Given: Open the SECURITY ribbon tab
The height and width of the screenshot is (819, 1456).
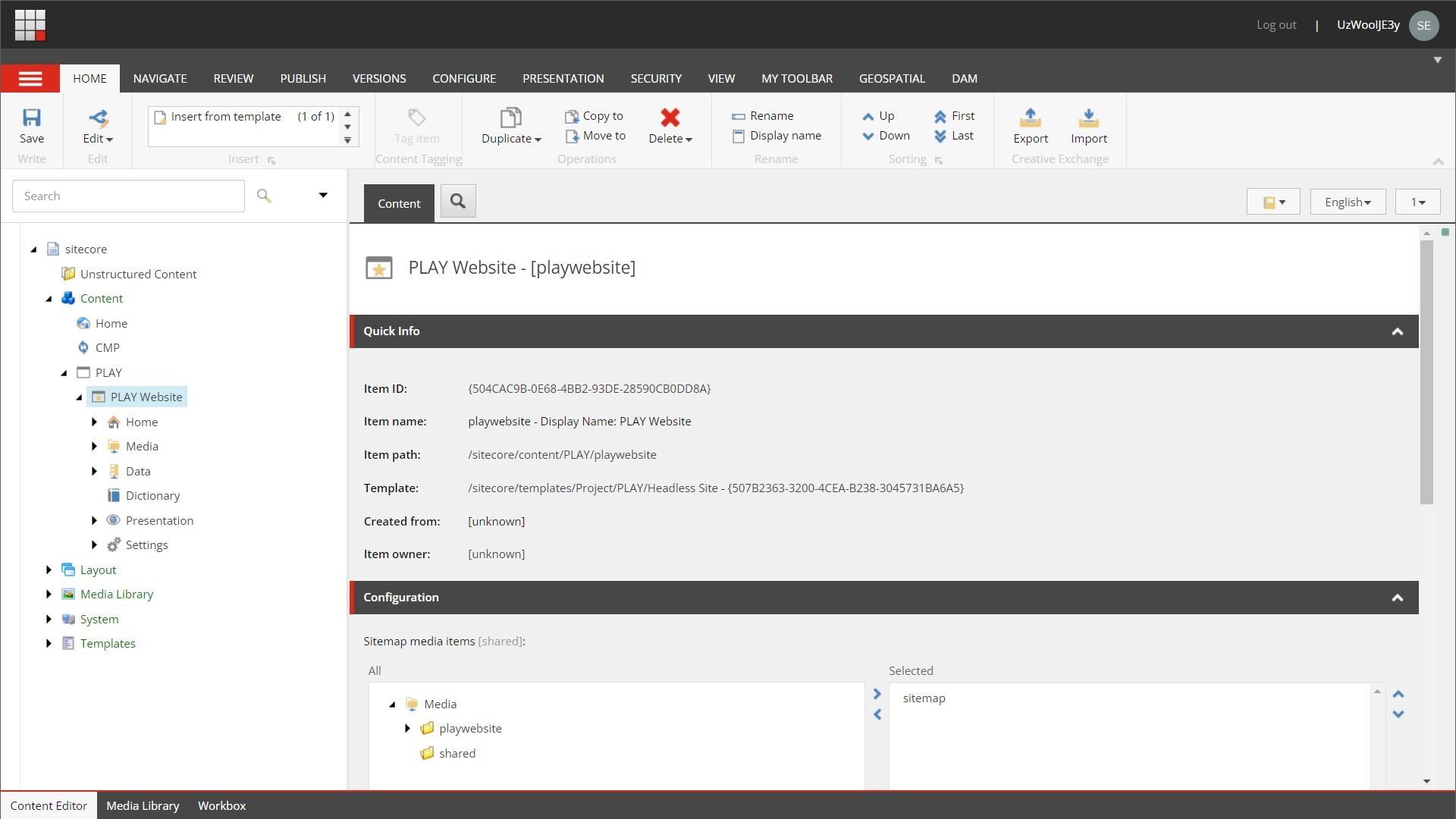Looking at the screenshot, I should click(x=656, y=78).
